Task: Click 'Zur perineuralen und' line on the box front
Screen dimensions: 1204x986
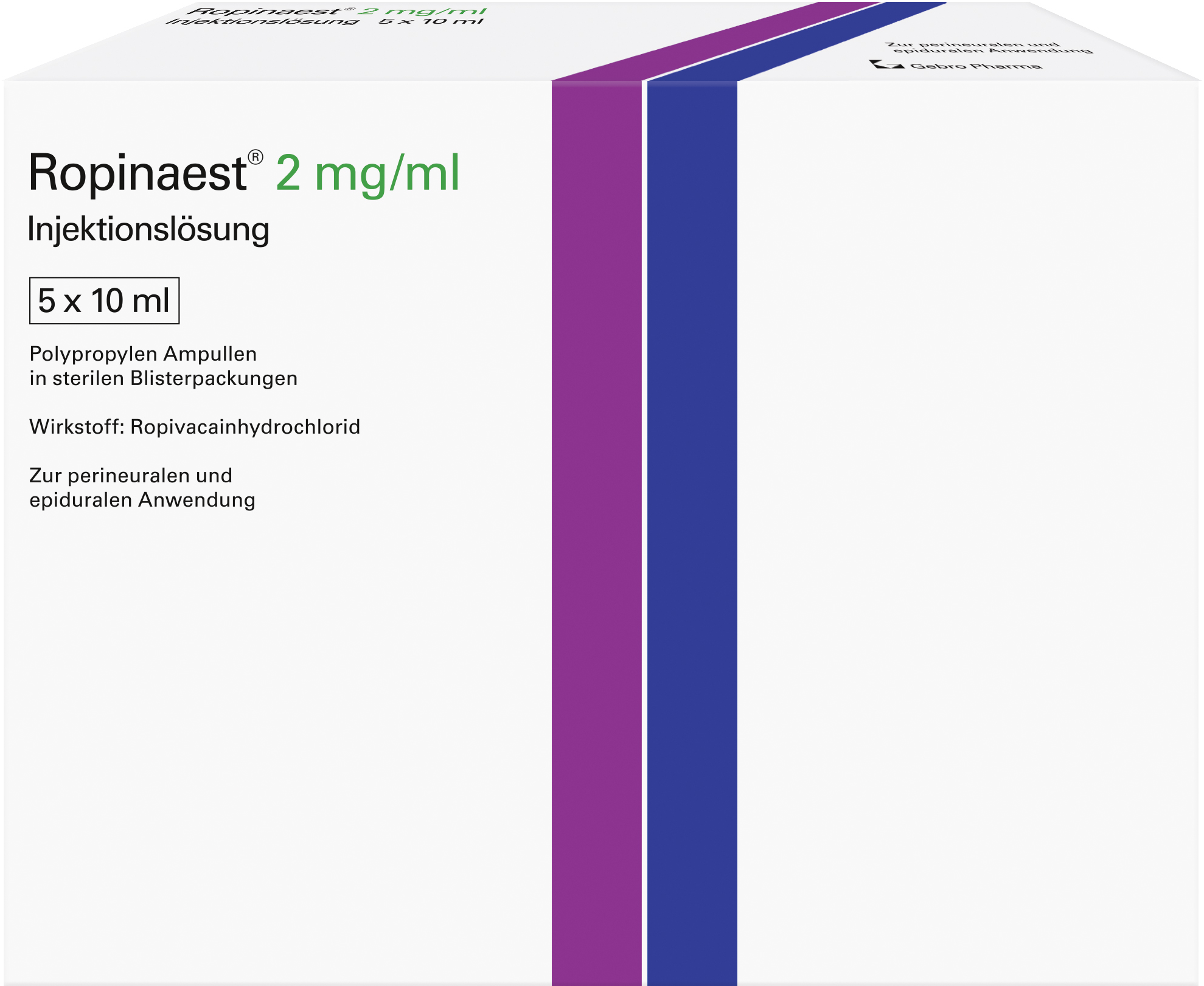Action: pyautogui.click(x=131, y=476)
